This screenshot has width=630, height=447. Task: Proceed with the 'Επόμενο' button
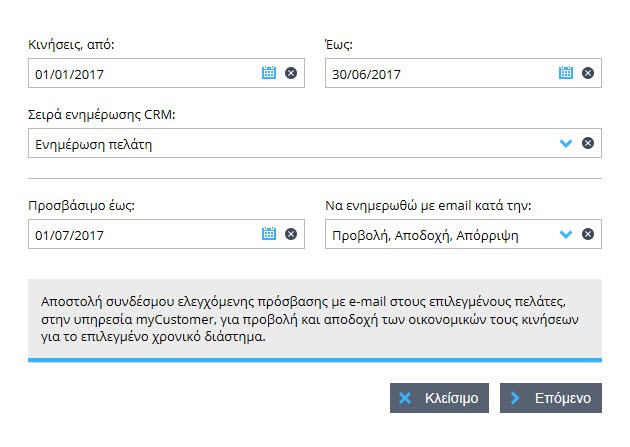click(x=551, y=398)
